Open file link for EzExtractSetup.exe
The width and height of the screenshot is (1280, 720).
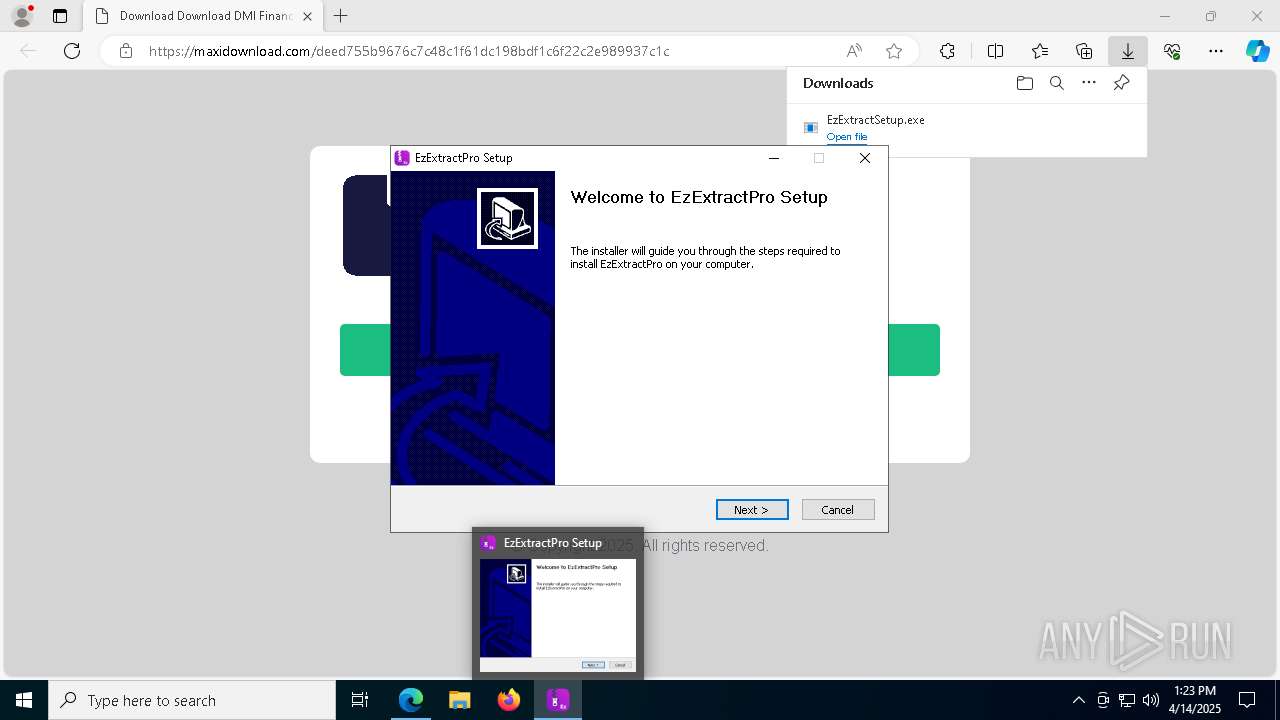point(847,137)
